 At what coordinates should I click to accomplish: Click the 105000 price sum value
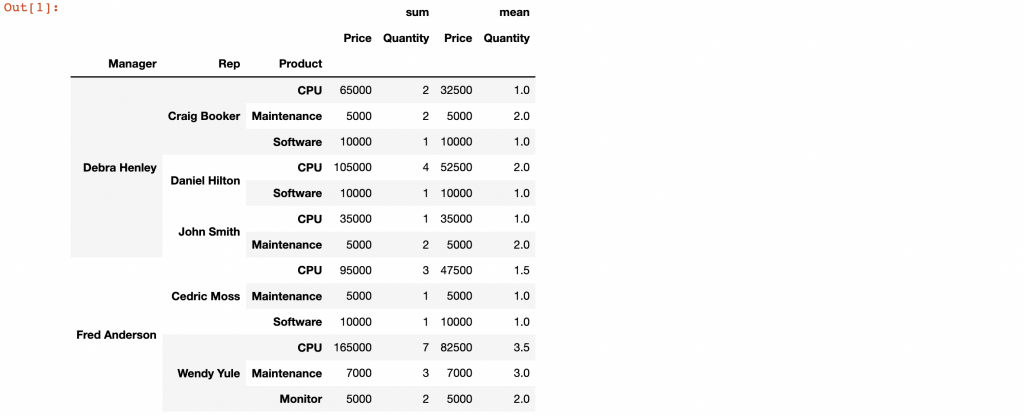(x=353, y=167)
